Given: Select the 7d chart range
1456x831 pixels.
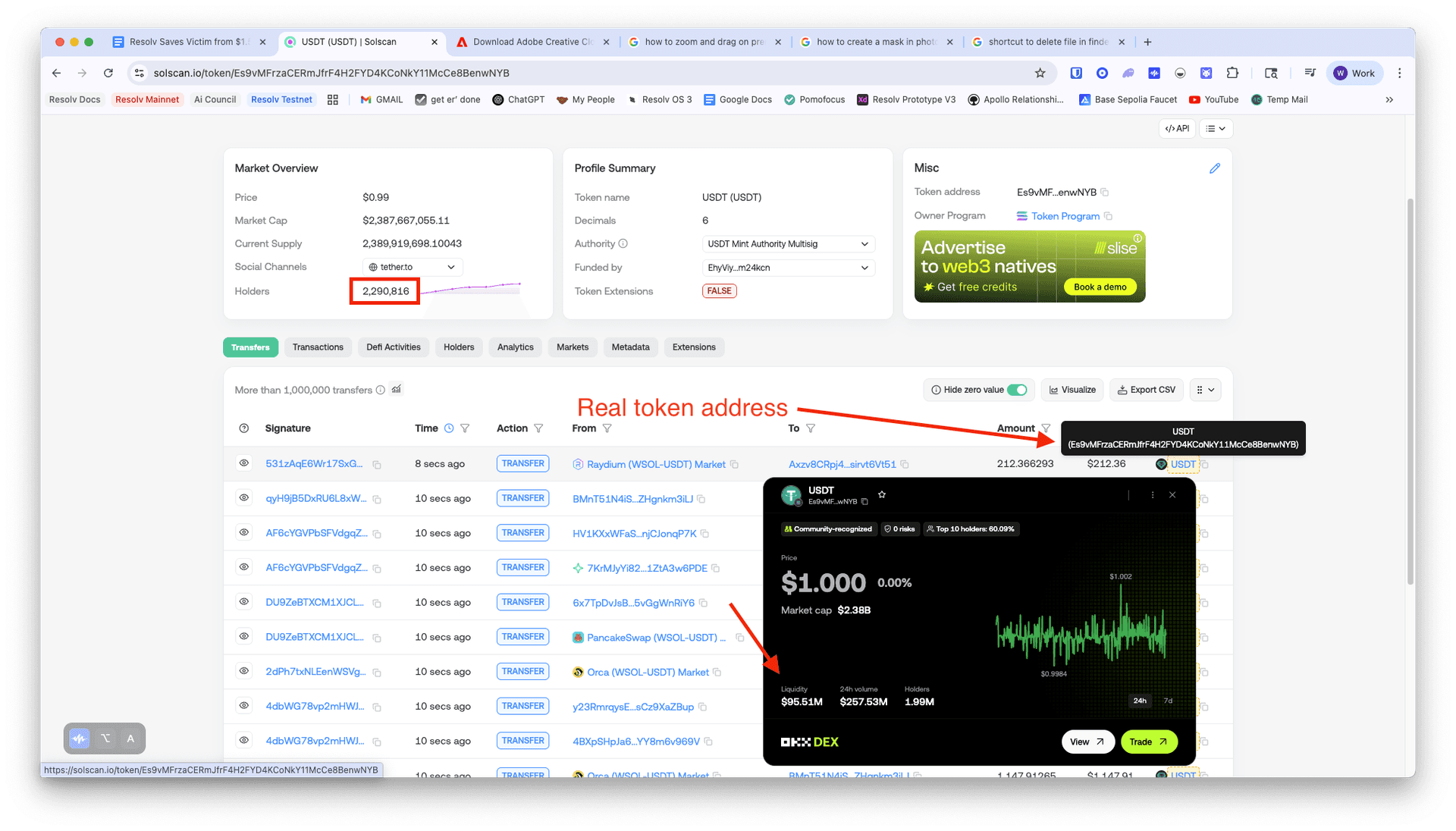Looking at the screenshot, I should (1168, 701).
